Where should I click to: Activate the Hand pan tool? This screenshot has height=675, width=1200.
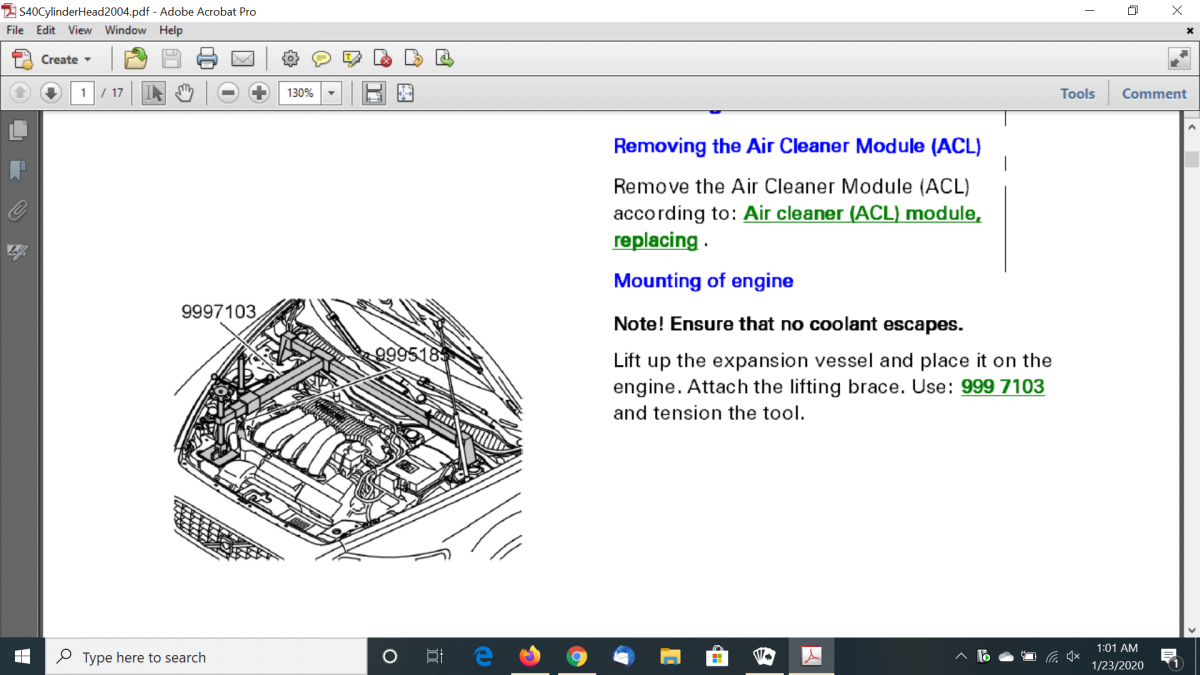pyautogui.click(x=184, y=93)
